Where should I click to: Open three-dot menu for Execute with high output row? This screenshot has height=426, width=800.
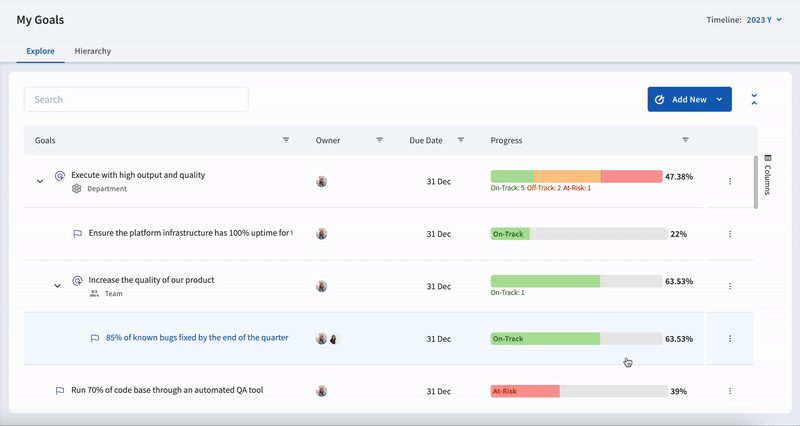tap(730, 181)
